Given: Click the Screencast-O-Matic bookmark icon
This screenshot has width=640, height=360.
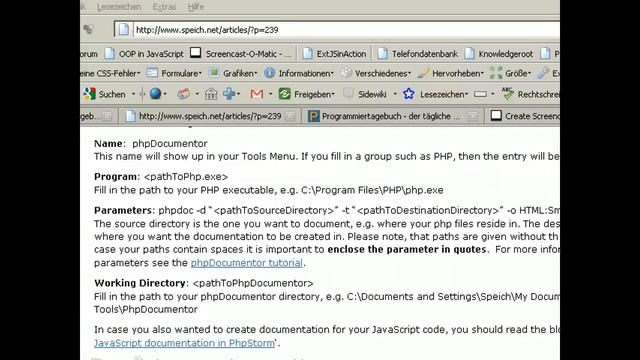Looking at the screenshot, I should 196,53.
